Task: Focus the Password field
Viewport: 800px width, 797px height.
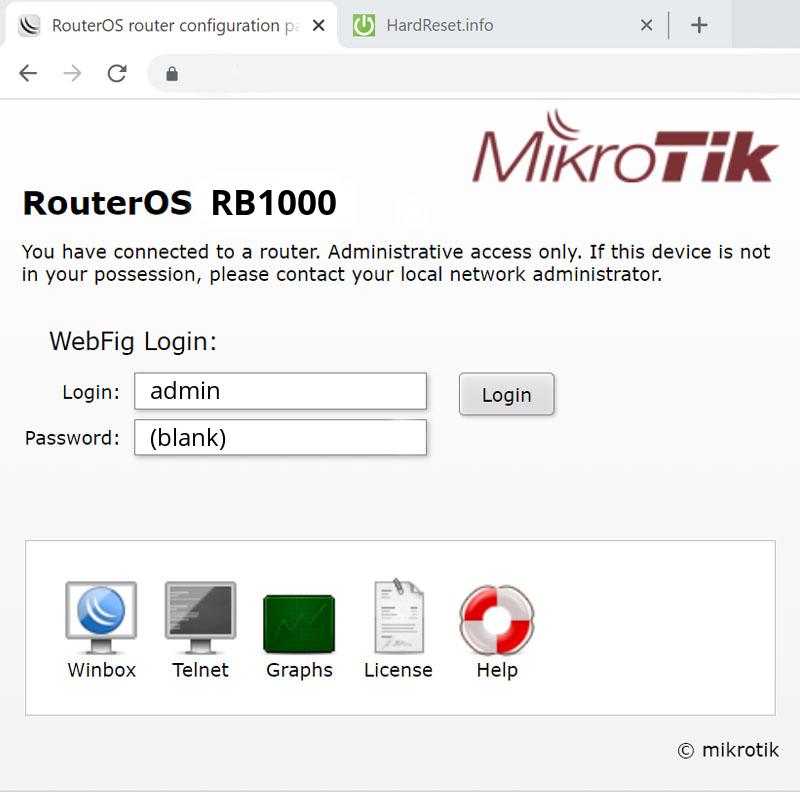Action: click(x=281, y=437)
